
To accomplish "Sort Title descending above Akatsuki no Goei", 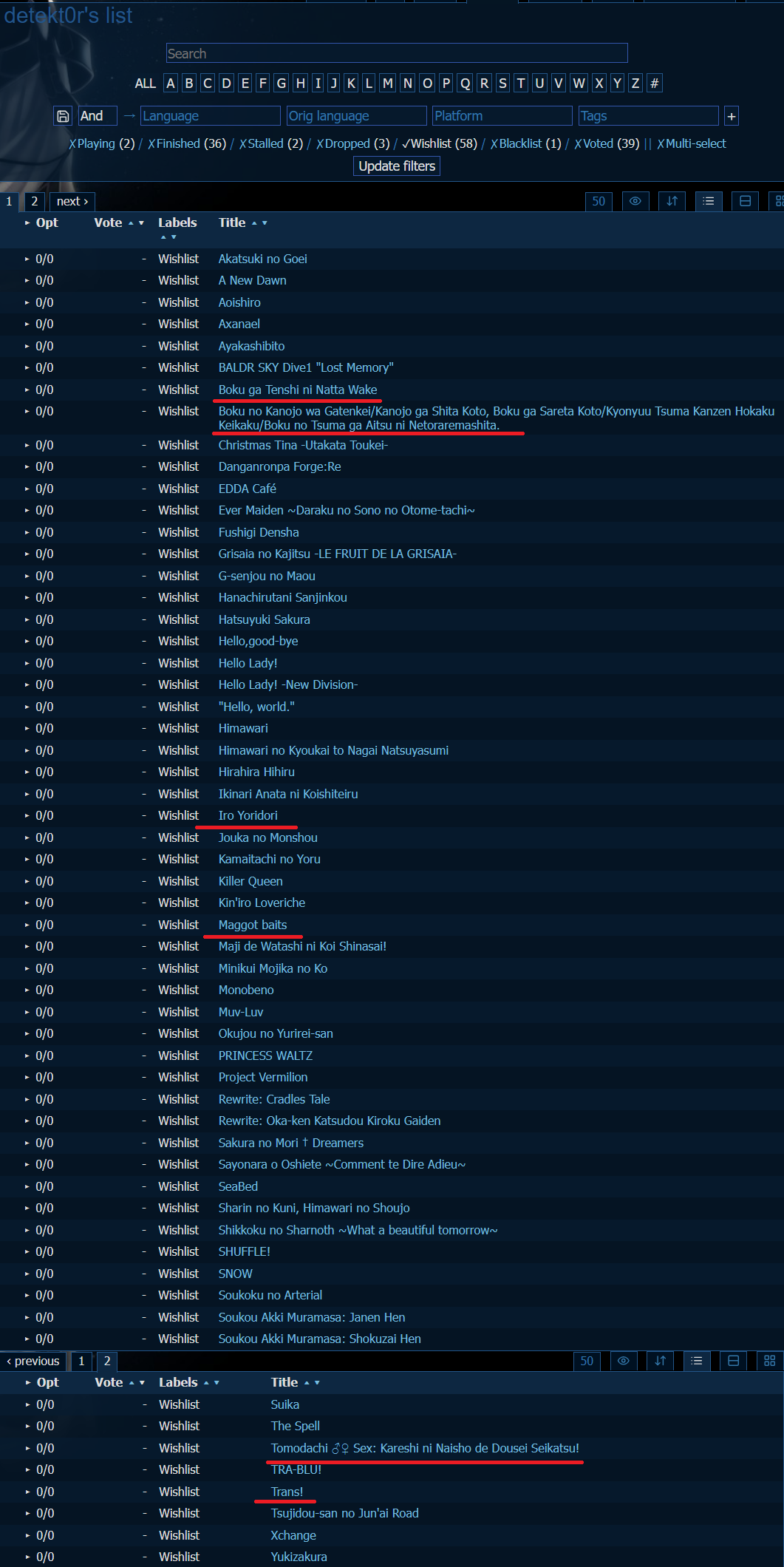I will point(265,223).
